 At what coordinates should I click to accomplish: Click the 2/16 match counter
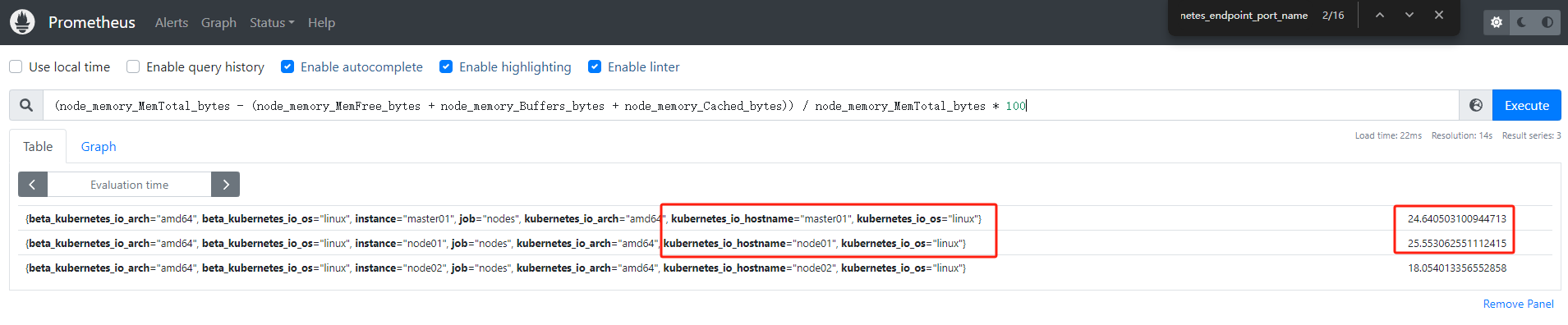click(x=1333, y=15)
